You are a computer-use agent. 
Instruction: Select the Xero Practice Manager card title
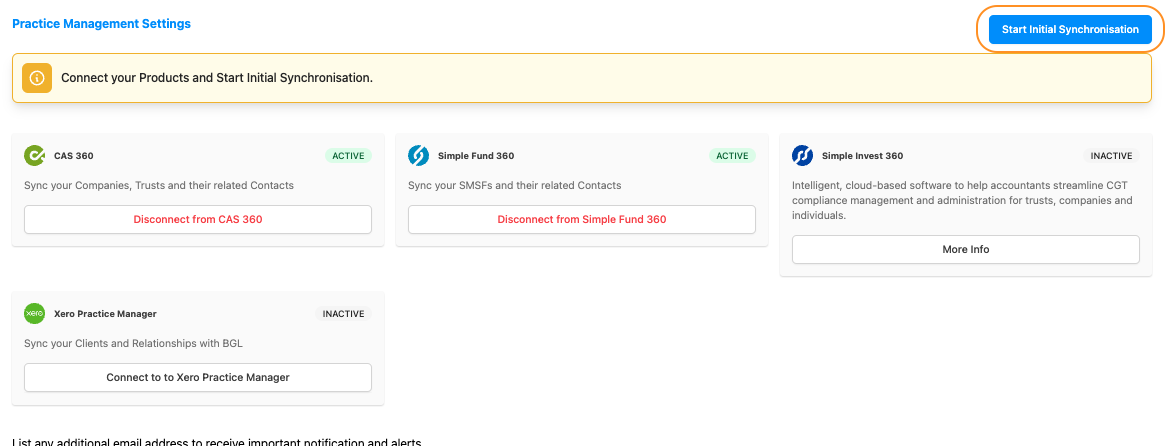(105, 314)
